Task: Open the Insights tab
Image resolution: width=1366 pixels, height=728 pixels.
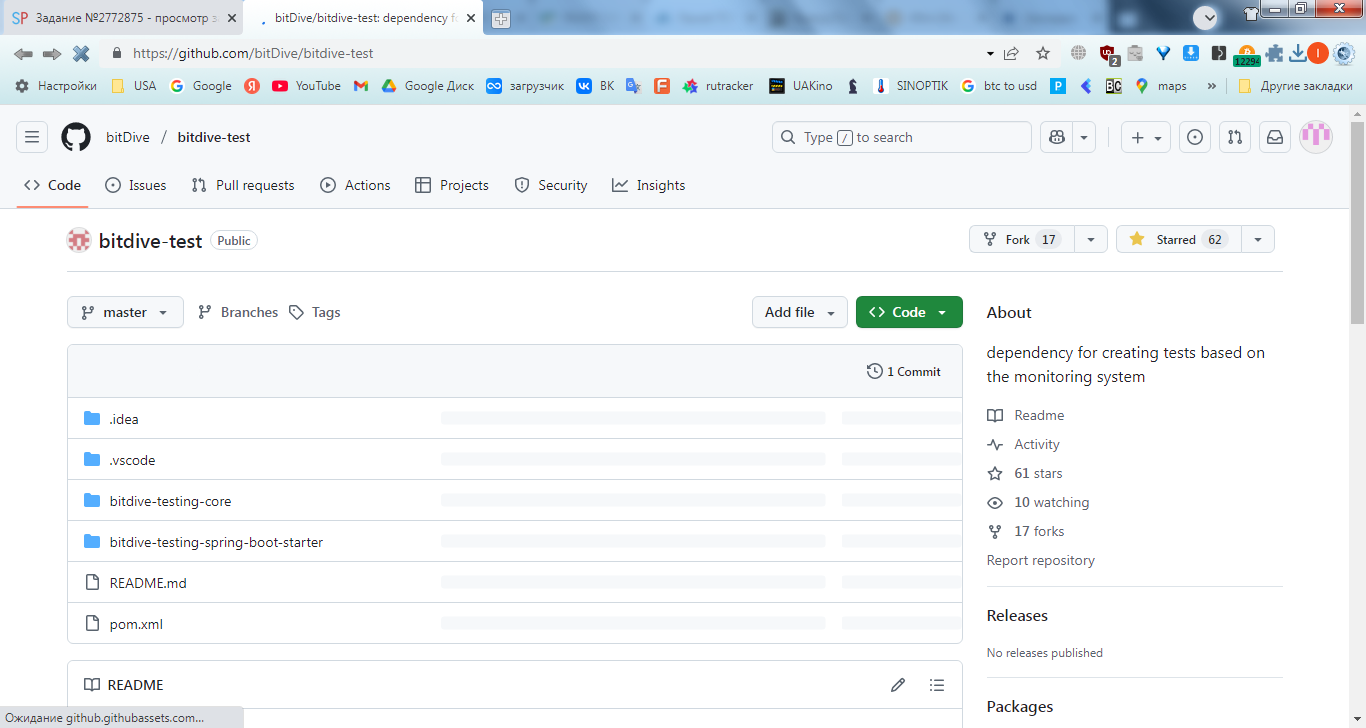Action: [649, 185]
